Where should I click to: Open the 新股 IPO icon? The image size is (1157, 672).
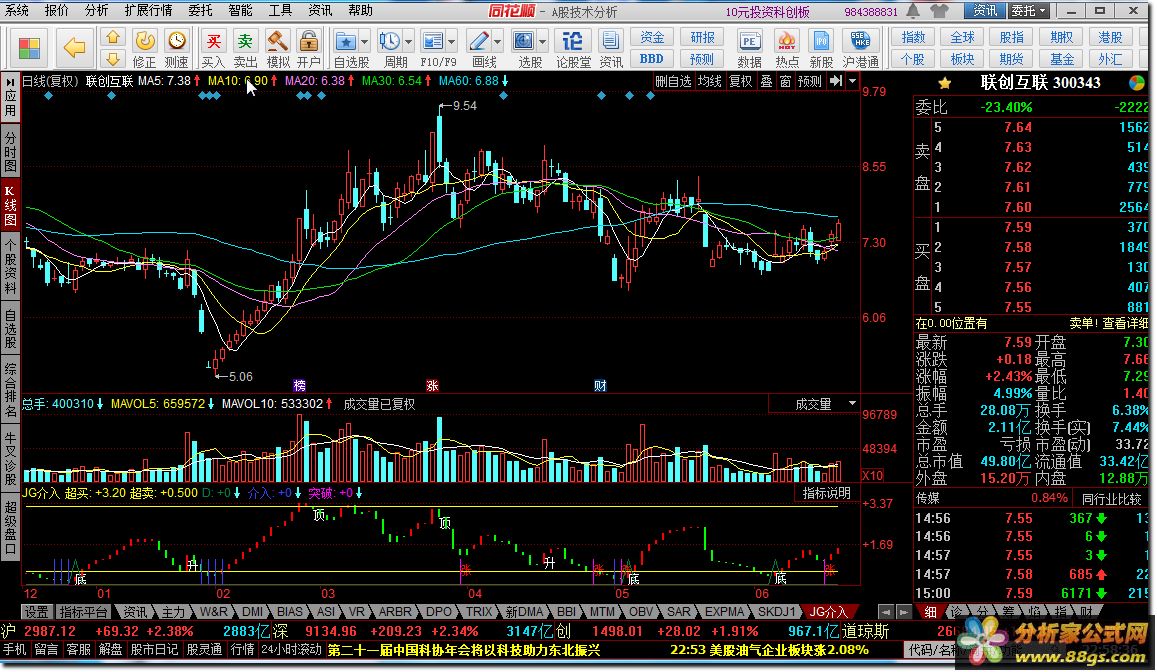(821, 49)
